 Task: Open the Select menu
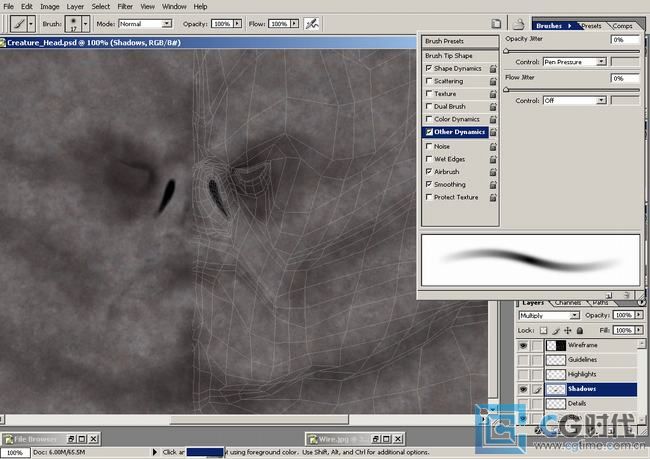coord(101,7)
